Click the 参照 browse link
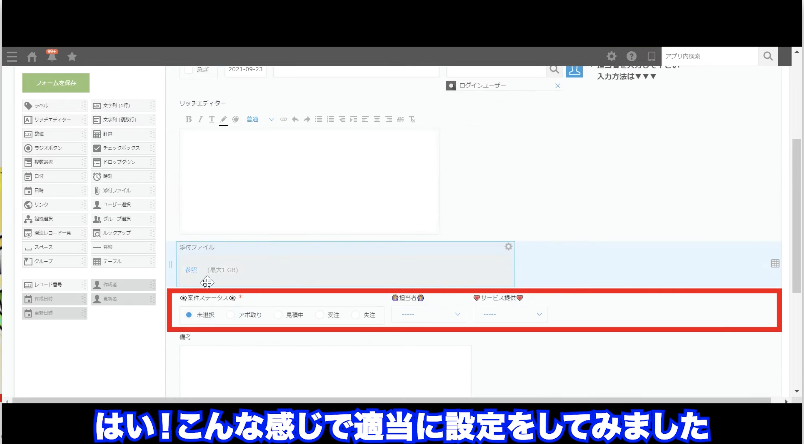This screenshot has width=804, height=444. [191, 269]
